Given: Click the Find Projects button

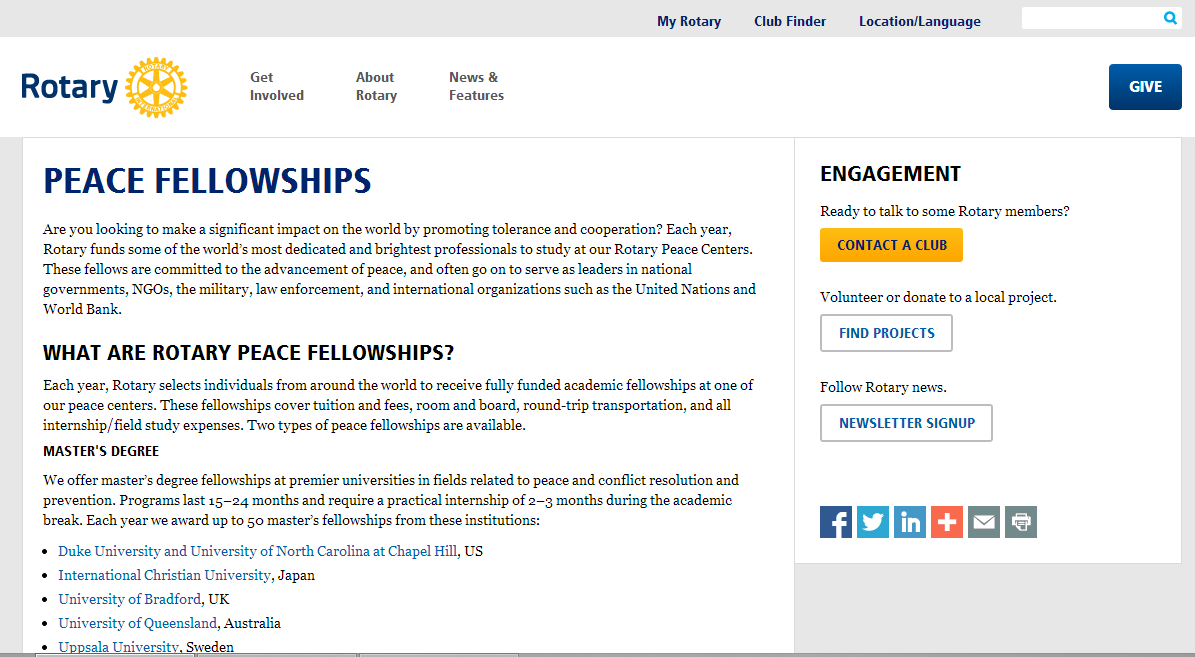Looking at the screenshot, I should (886, 333).
